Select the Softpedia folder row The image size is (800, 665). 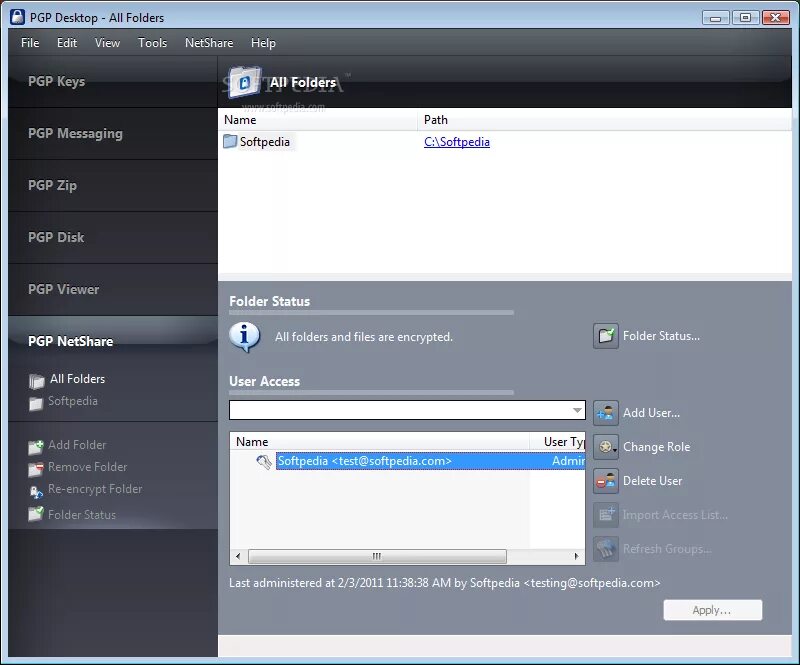click(x=264, y=142)
